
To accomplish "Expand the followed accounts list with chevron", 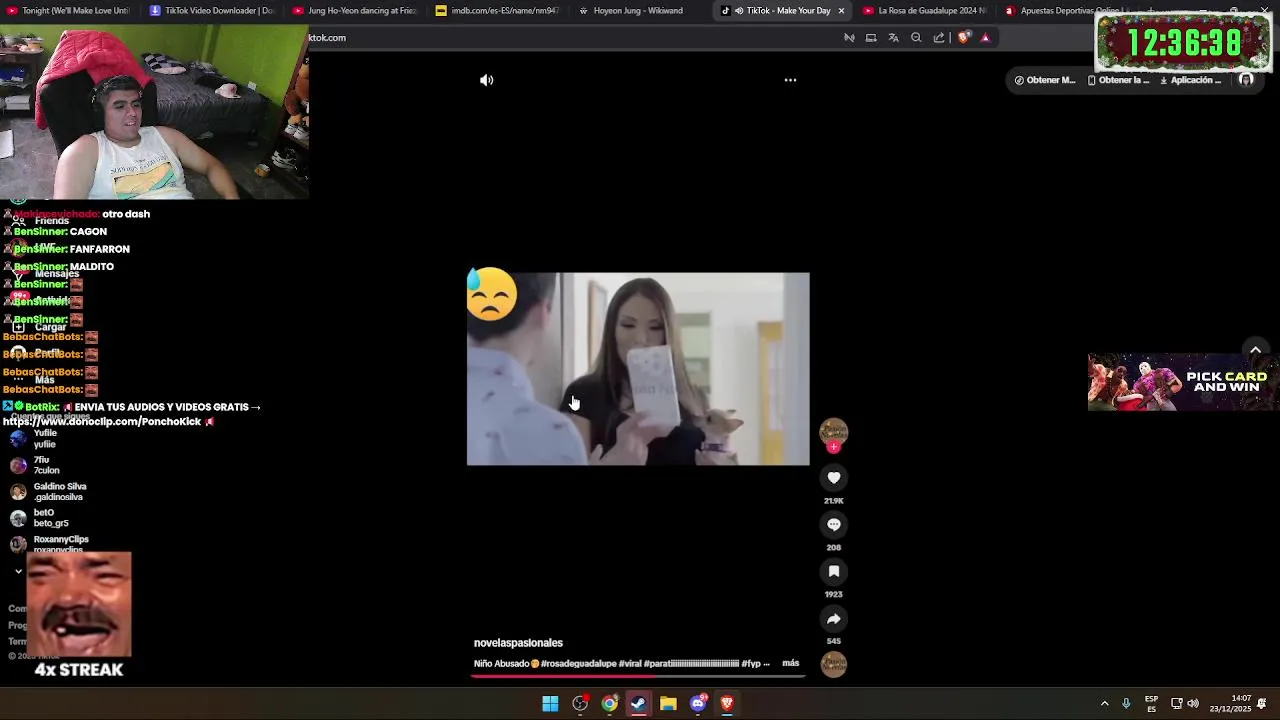I will point(18,571).
